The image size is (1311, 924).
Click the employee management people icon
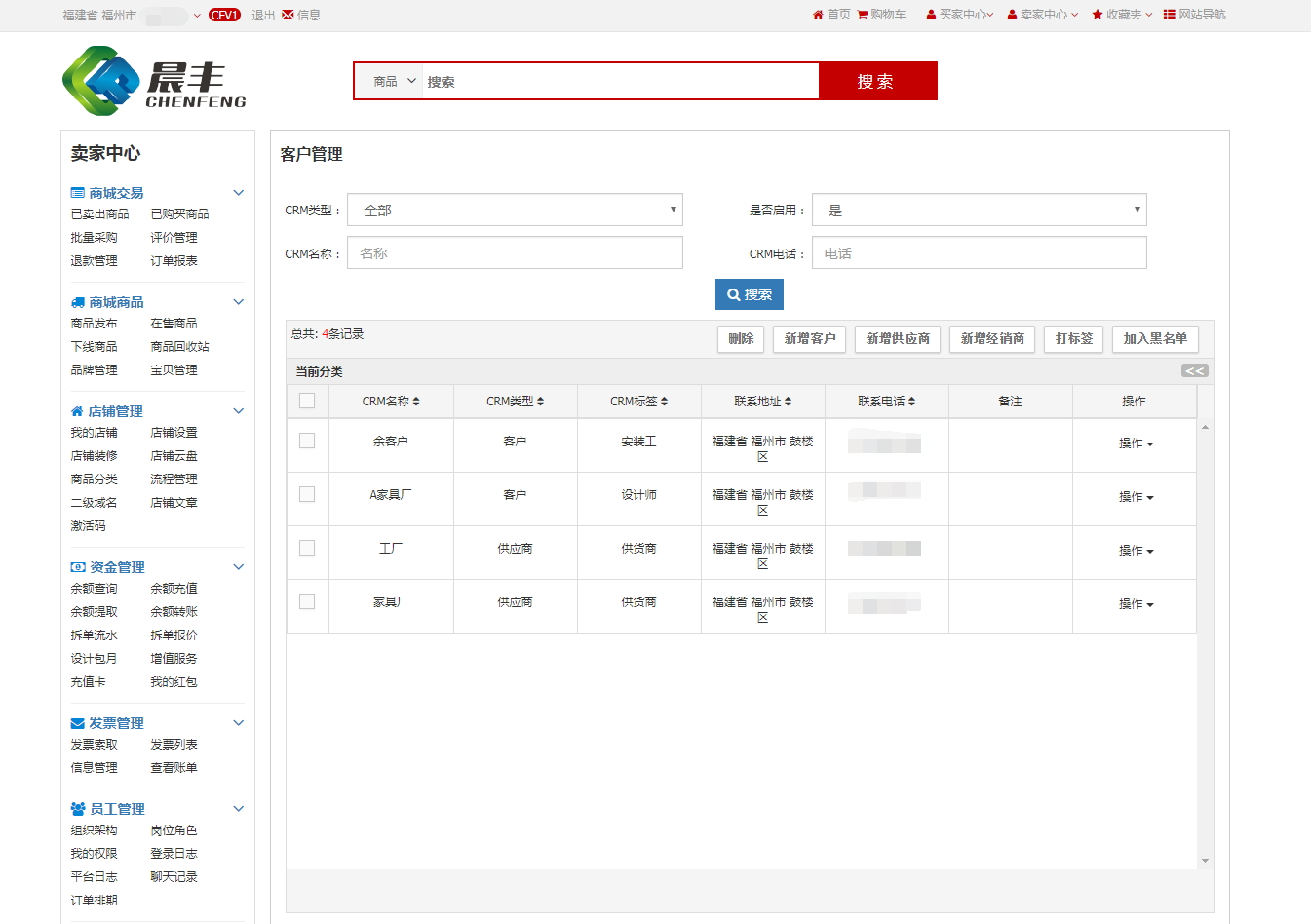click(x=78, y=809)
